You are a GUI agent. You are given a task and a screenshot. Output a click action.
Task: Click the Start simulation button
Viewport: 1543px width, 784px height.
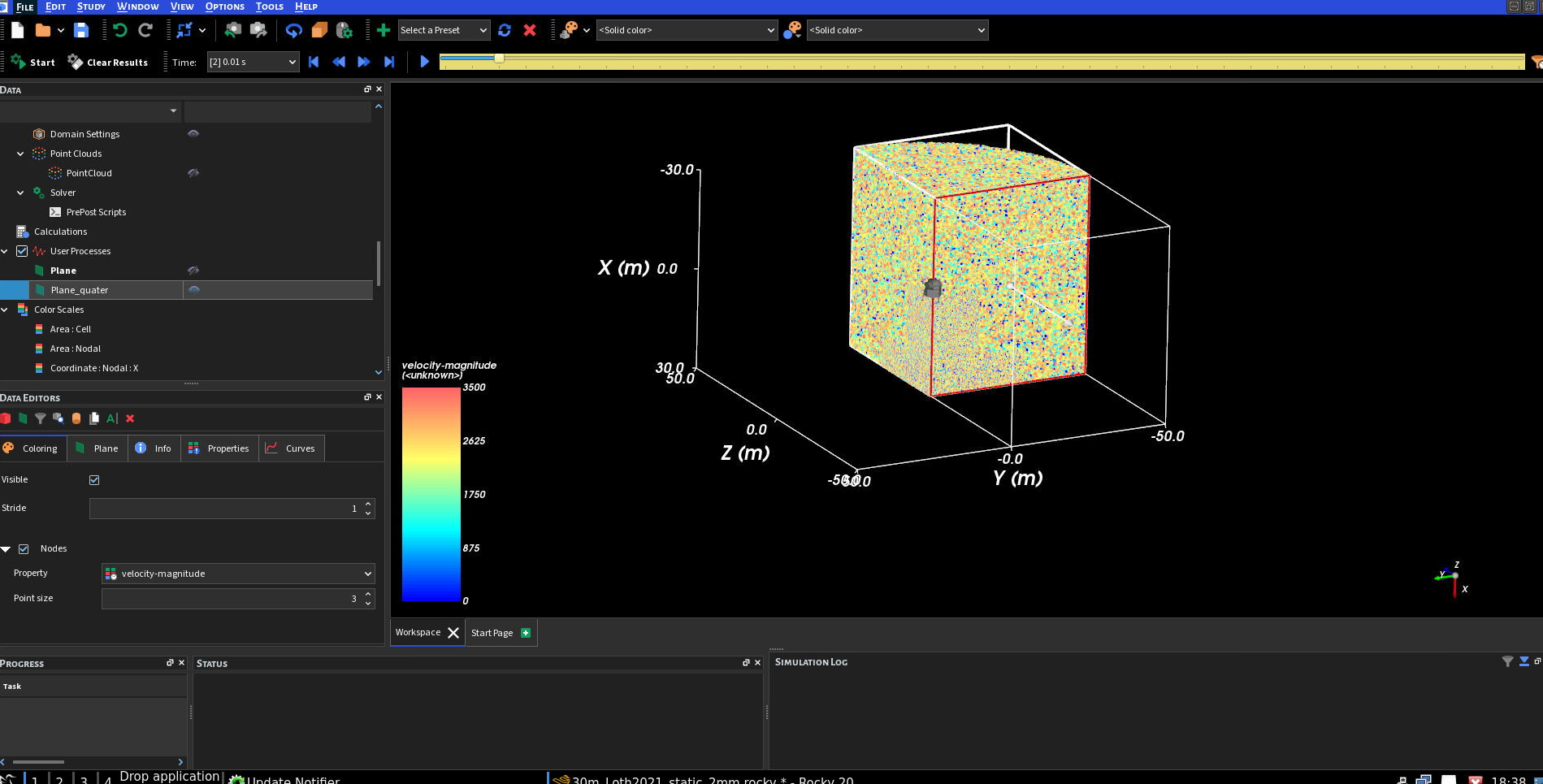(x=33, y=62)
